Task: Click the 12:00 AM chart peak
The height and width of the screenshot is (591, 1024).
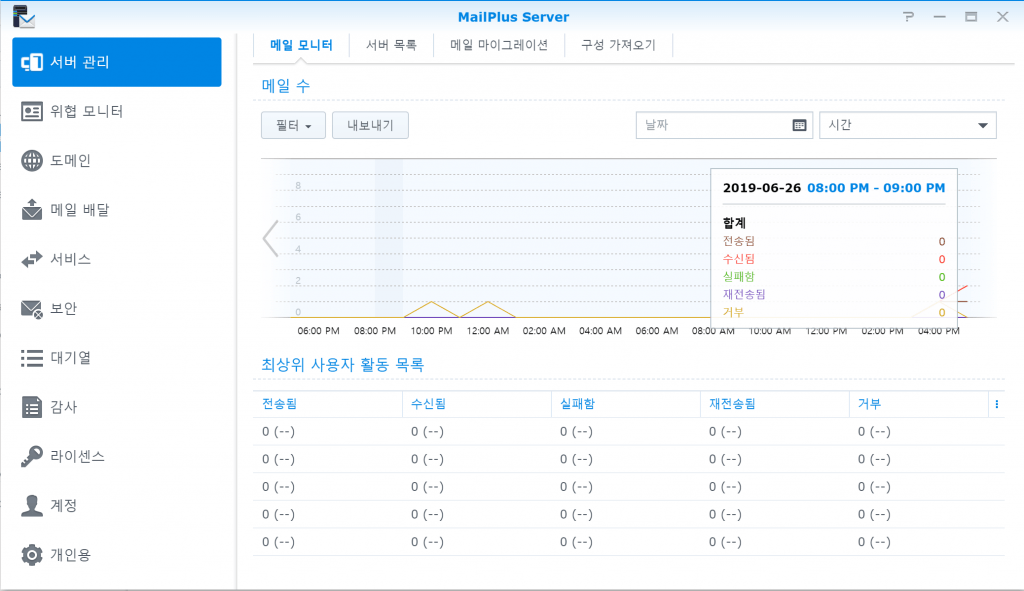Action: click(488, 302)
